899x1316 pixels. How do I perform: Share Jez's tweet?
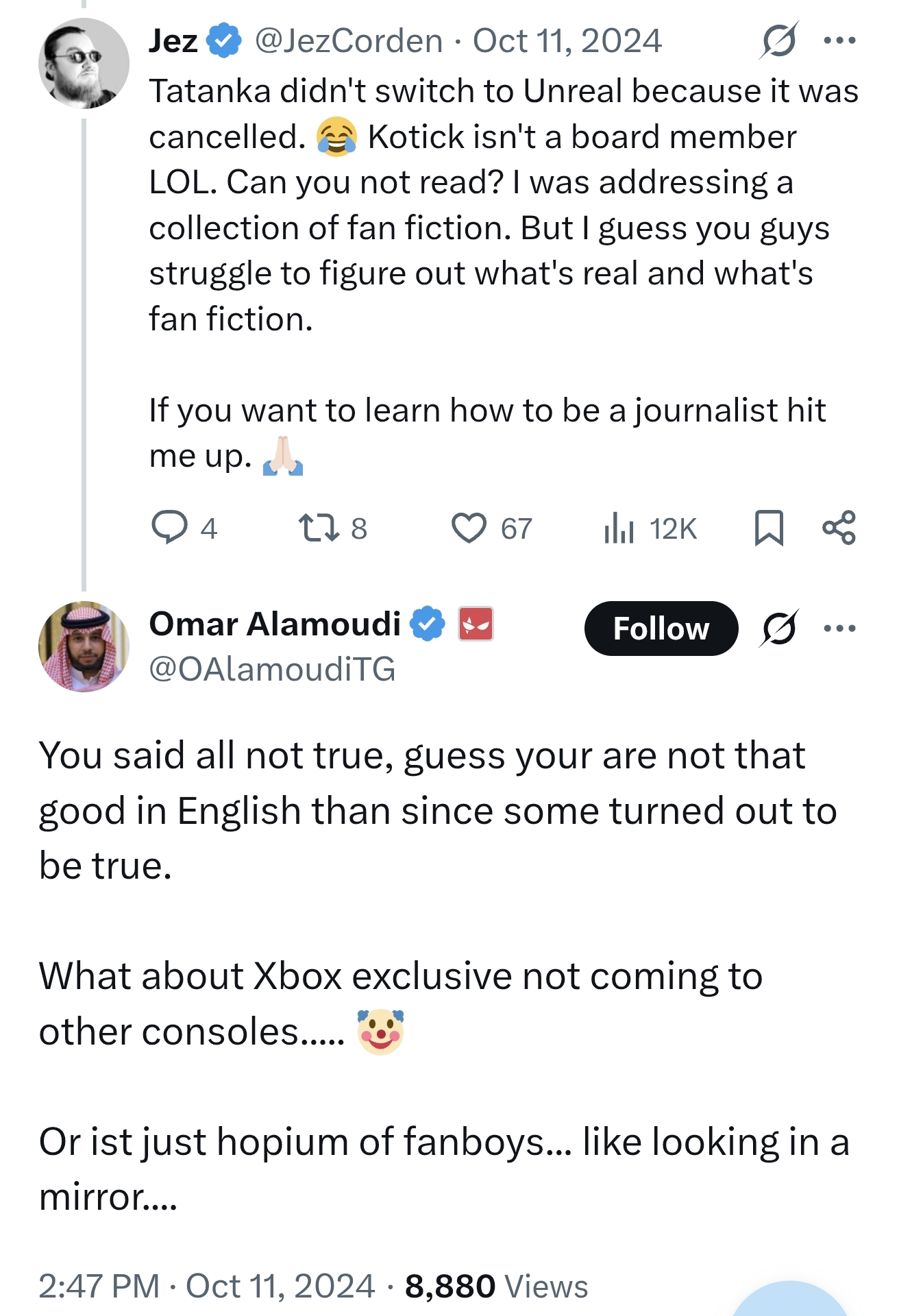point(839,528)
